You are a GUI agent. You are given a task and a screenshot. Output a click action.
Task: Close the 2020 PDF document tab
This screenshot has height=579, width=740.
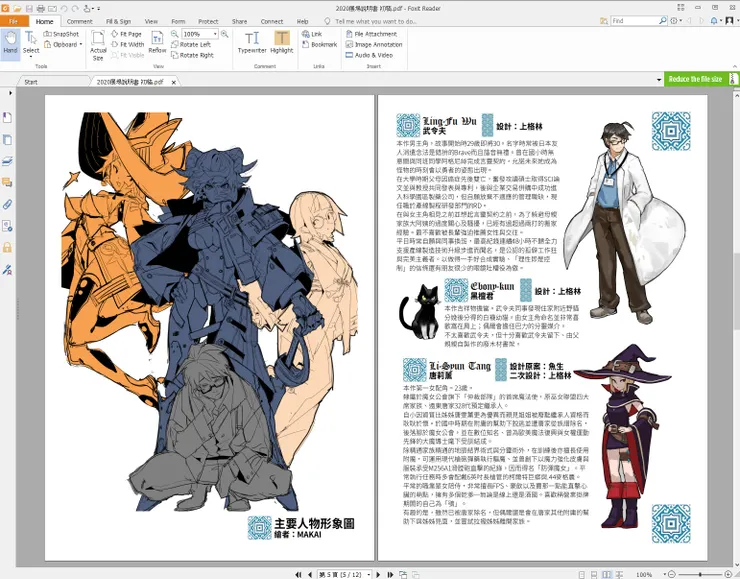point(174,82)
